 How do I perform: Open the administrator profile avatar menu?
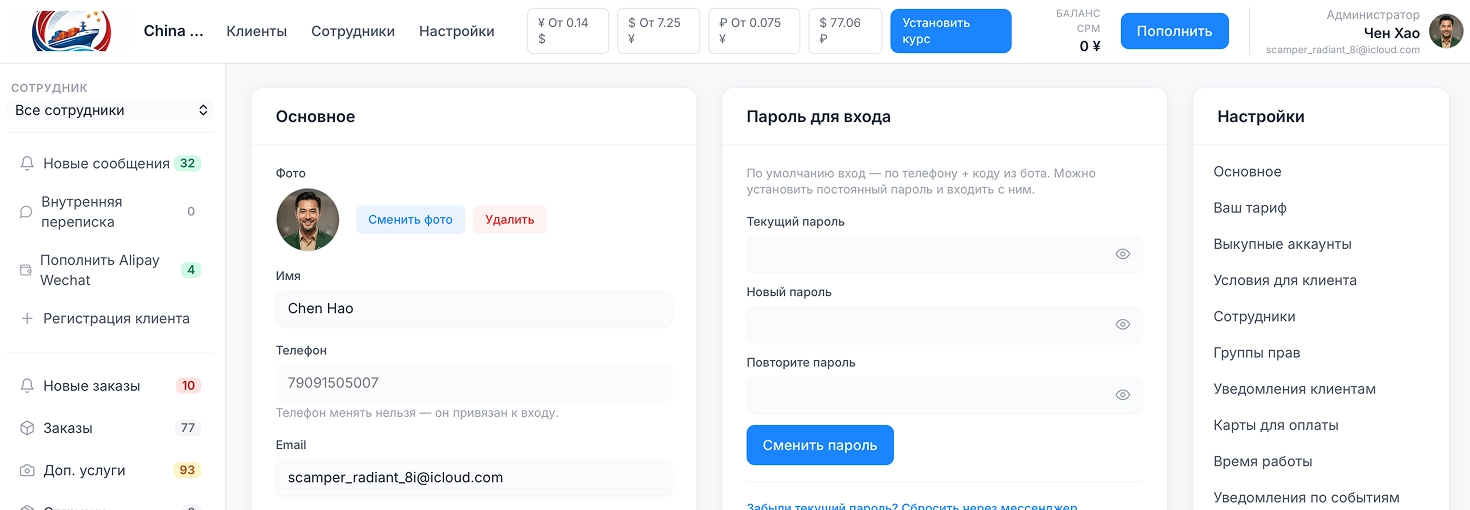point(1446,31)
